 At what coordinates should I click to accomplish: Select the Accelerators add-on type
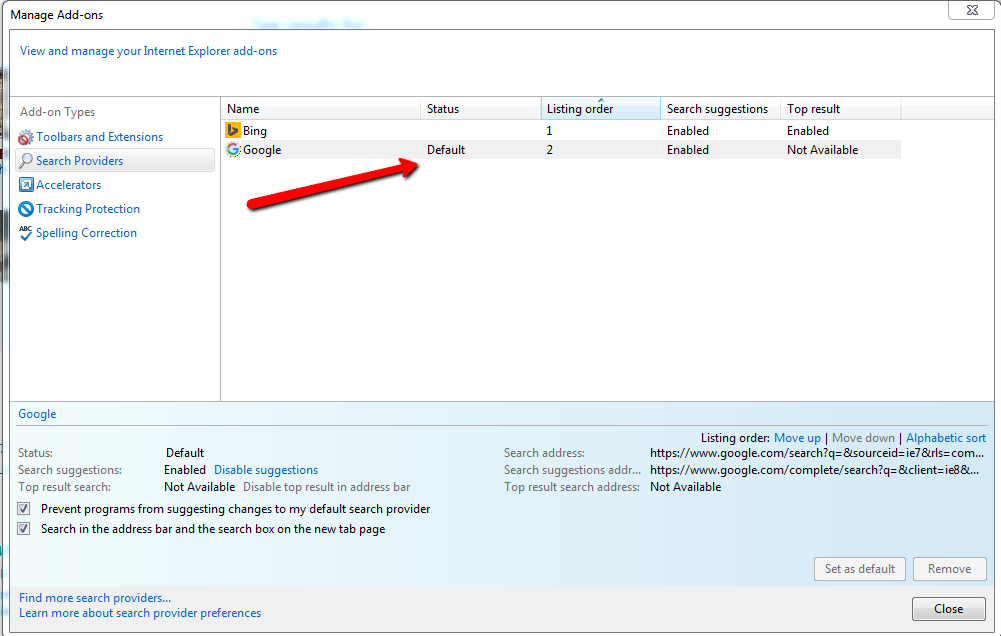point(69,185)
